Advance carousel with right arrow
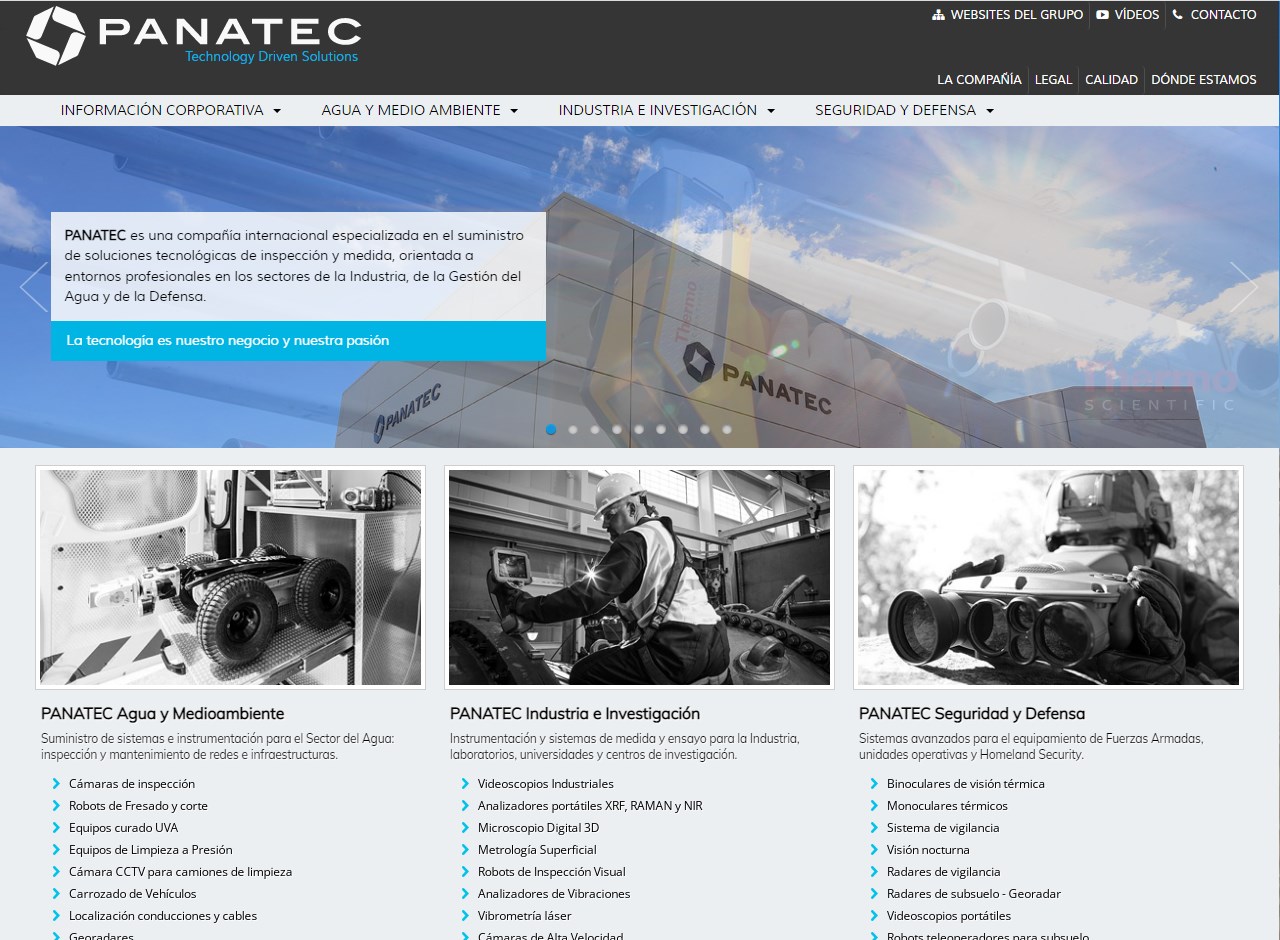Screen dimensions: 1280x940 tap(1244, 287)
